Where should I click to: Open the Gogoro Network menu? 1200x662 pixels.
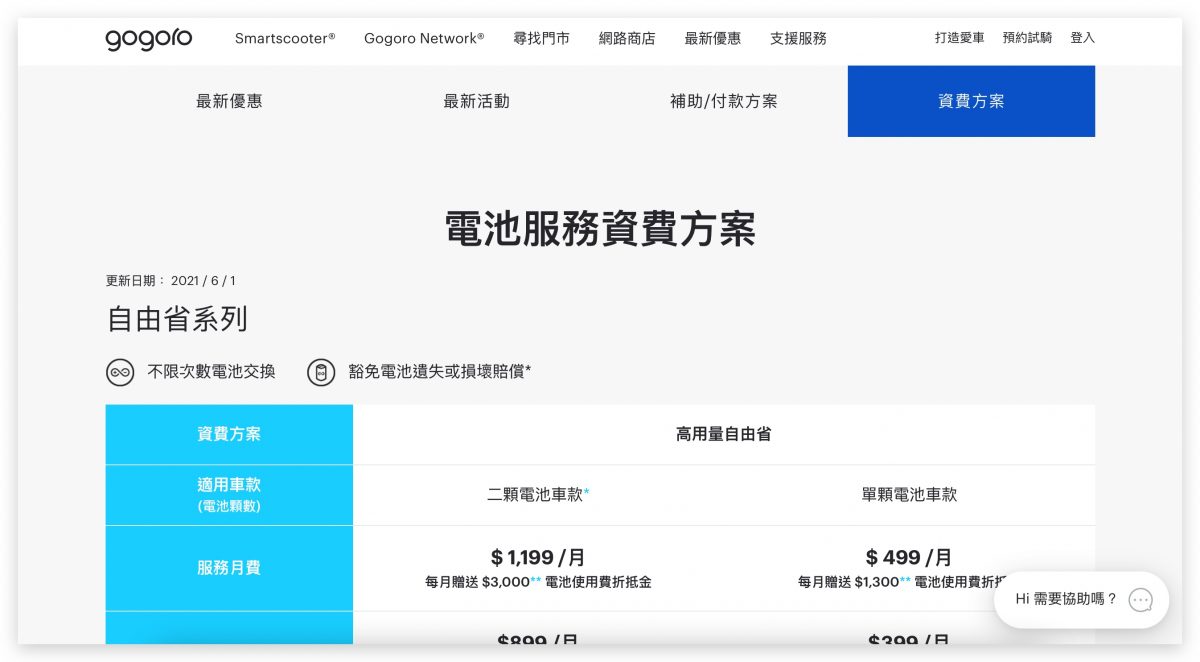click(424, 38)
